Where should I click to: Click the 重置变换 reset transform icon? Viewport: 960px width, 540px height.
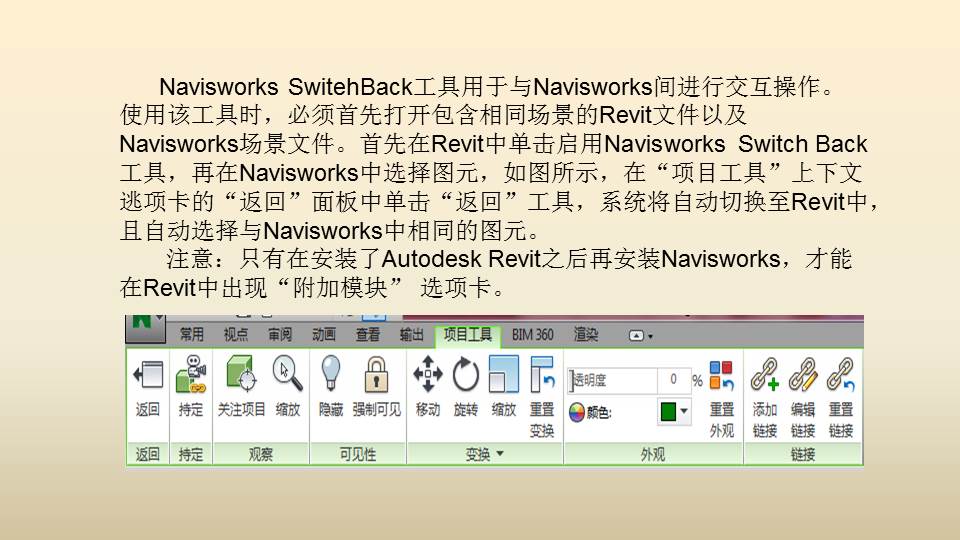tap(542, 374)
